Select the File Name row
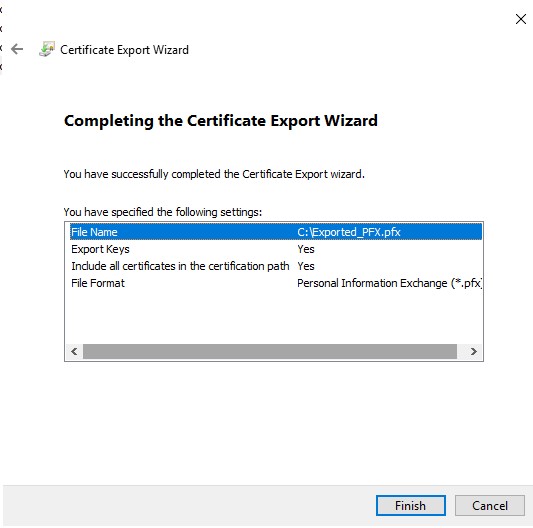 pos(276,232)
